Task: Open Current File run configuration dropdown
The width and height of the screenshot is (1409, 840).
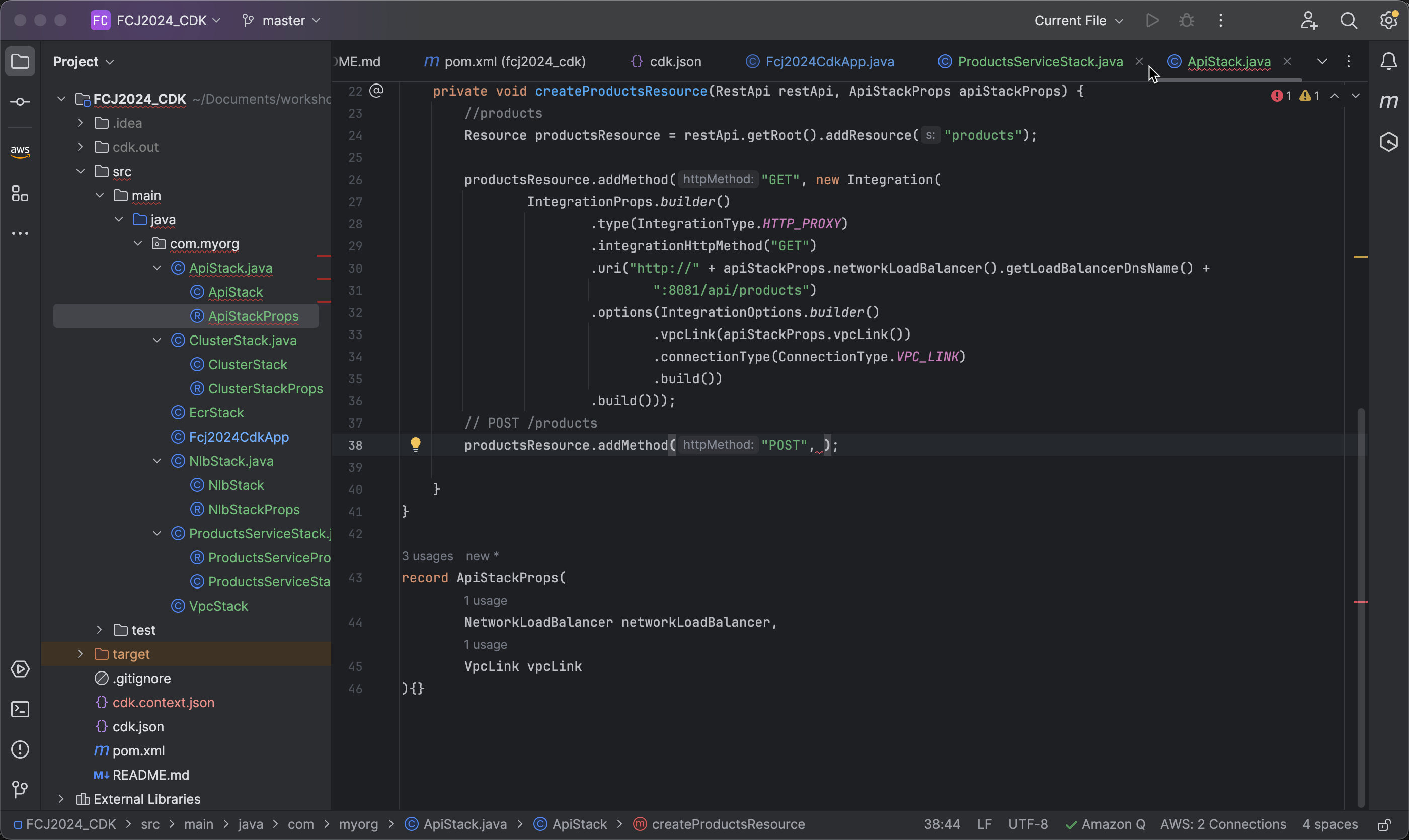Action: point(1078,21)
